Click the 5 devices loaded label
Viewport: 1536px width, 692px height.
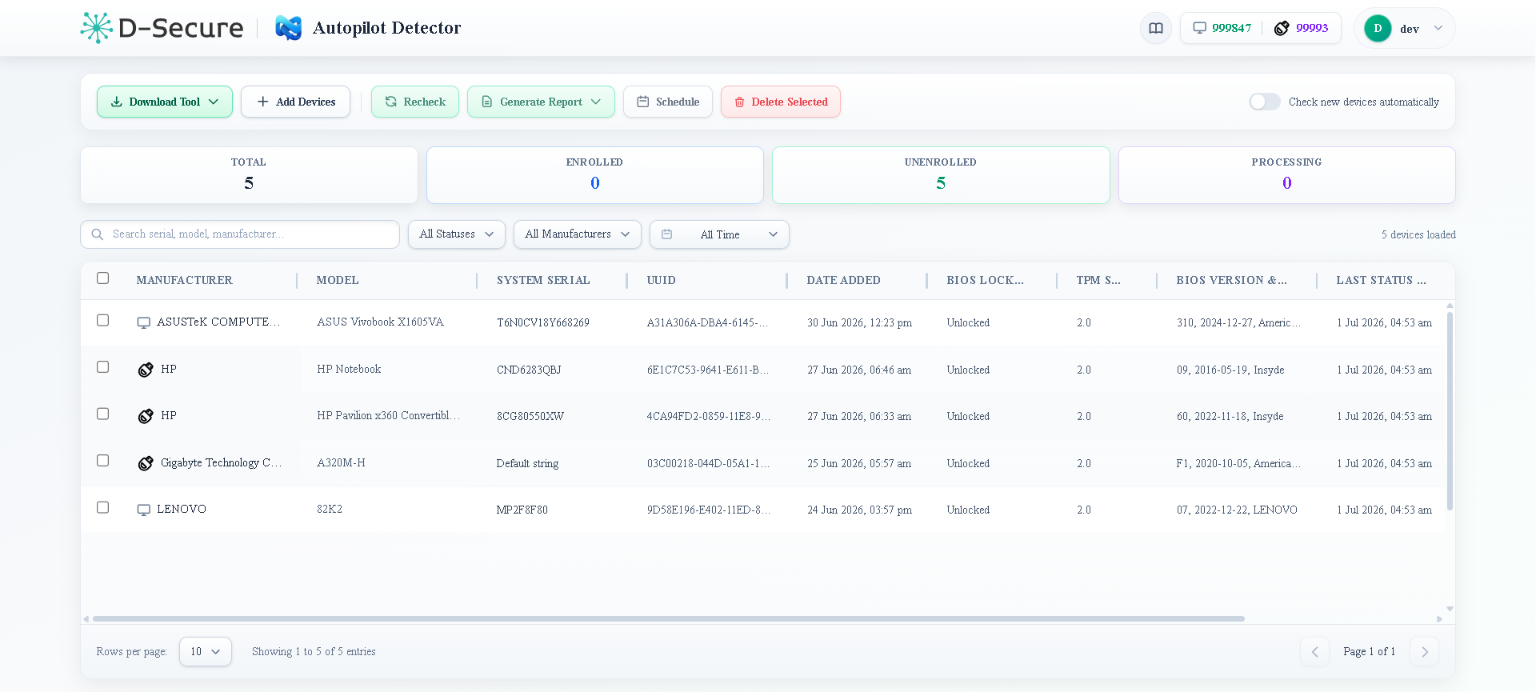click(1418, 235)
